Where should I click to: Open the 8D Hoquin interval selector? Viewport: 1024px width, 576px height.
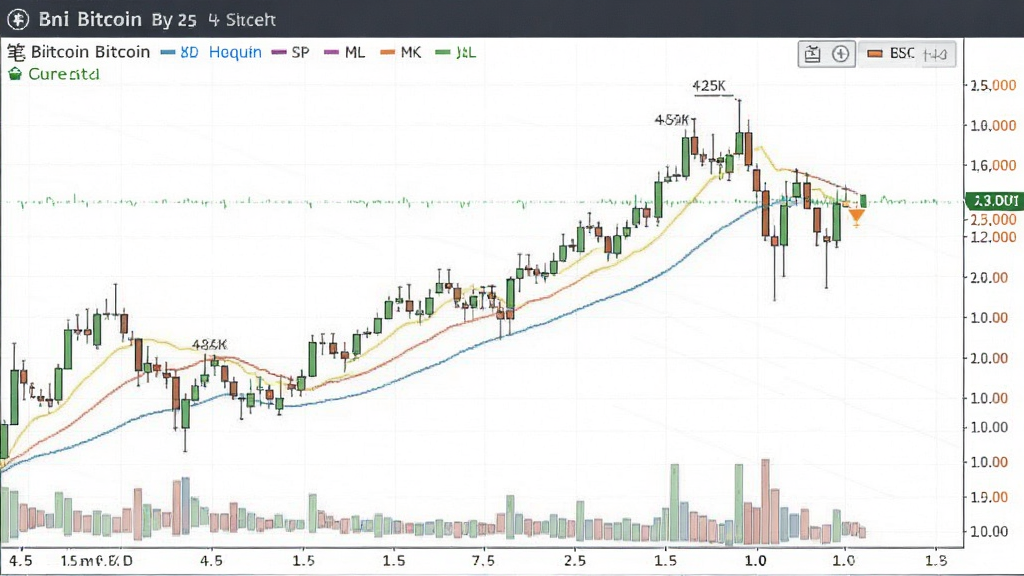(211, 52)
